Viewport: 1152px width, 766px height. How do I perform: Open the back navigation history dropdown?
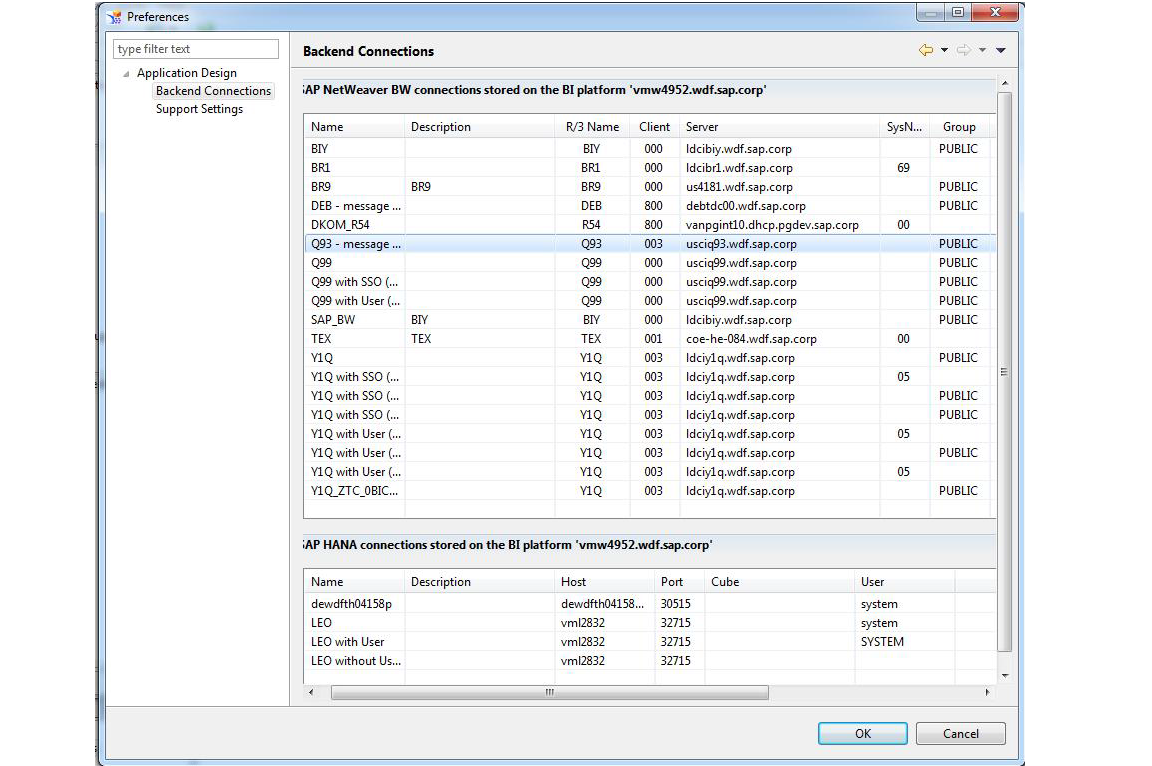point(944,50)
